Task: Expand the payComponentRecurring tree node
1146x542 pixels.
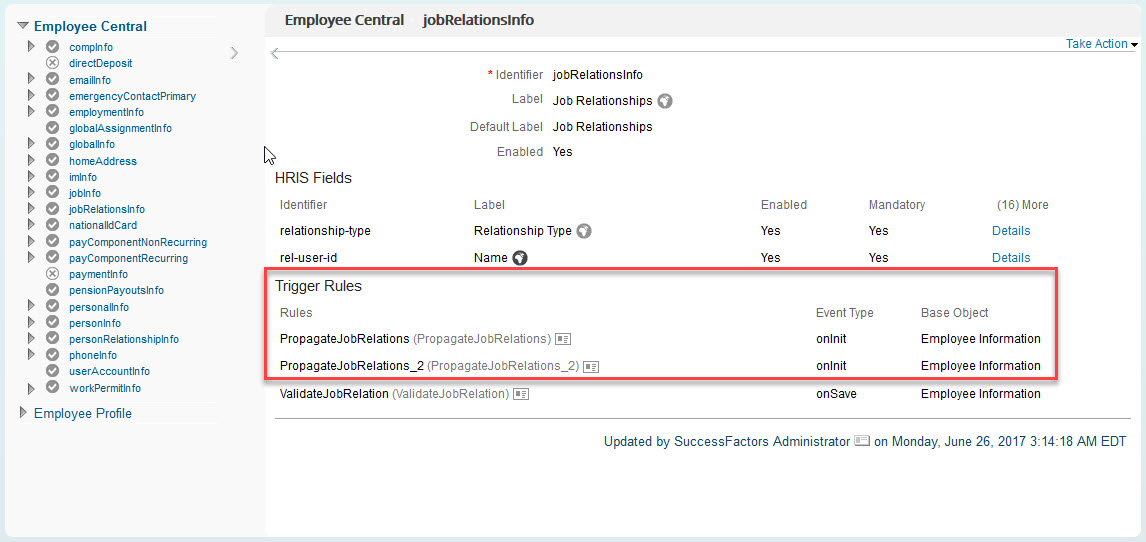Action: (31, 257)
